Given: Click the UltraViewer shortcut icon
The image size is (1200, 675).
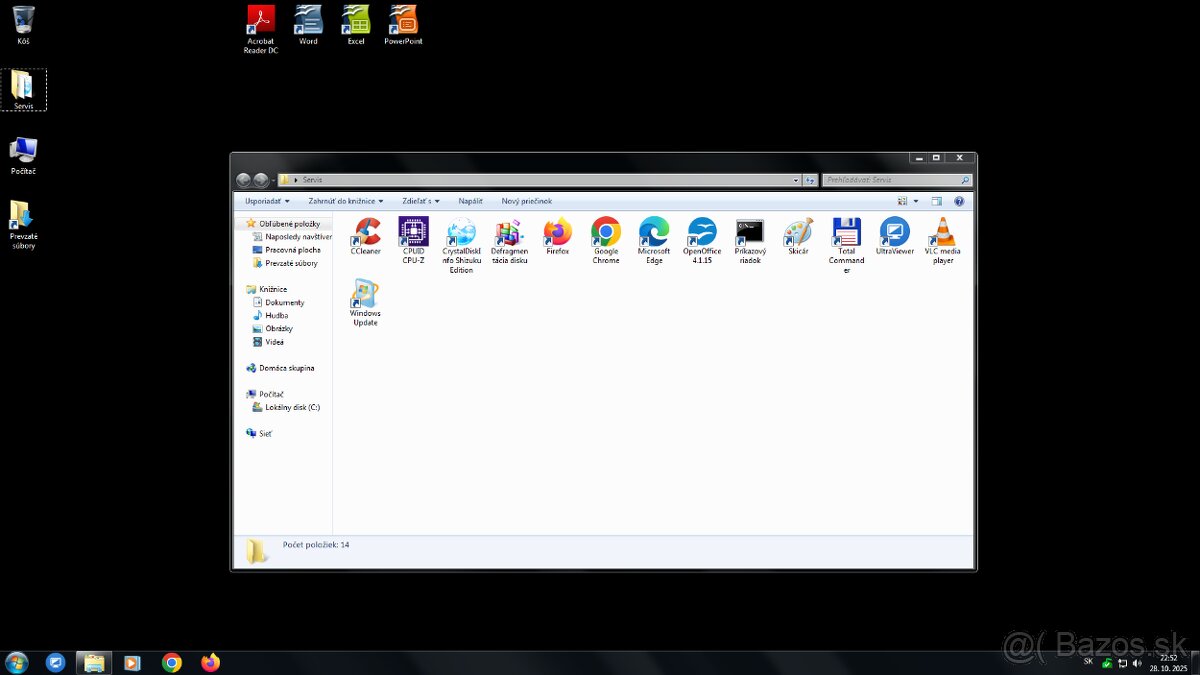Looking at the screenshot, I should pos(894,233).
